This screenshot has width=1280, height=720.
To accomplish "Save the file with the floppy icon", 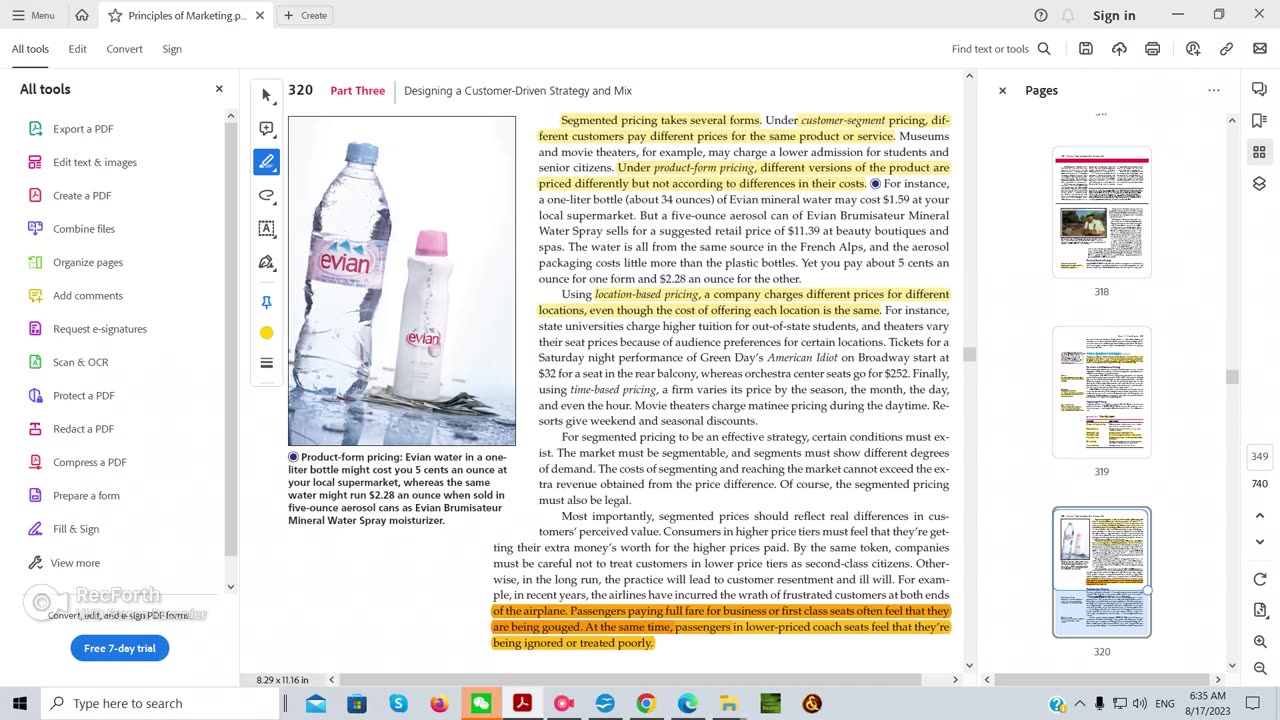I will pyautogui.click(x=1086, y=49).
